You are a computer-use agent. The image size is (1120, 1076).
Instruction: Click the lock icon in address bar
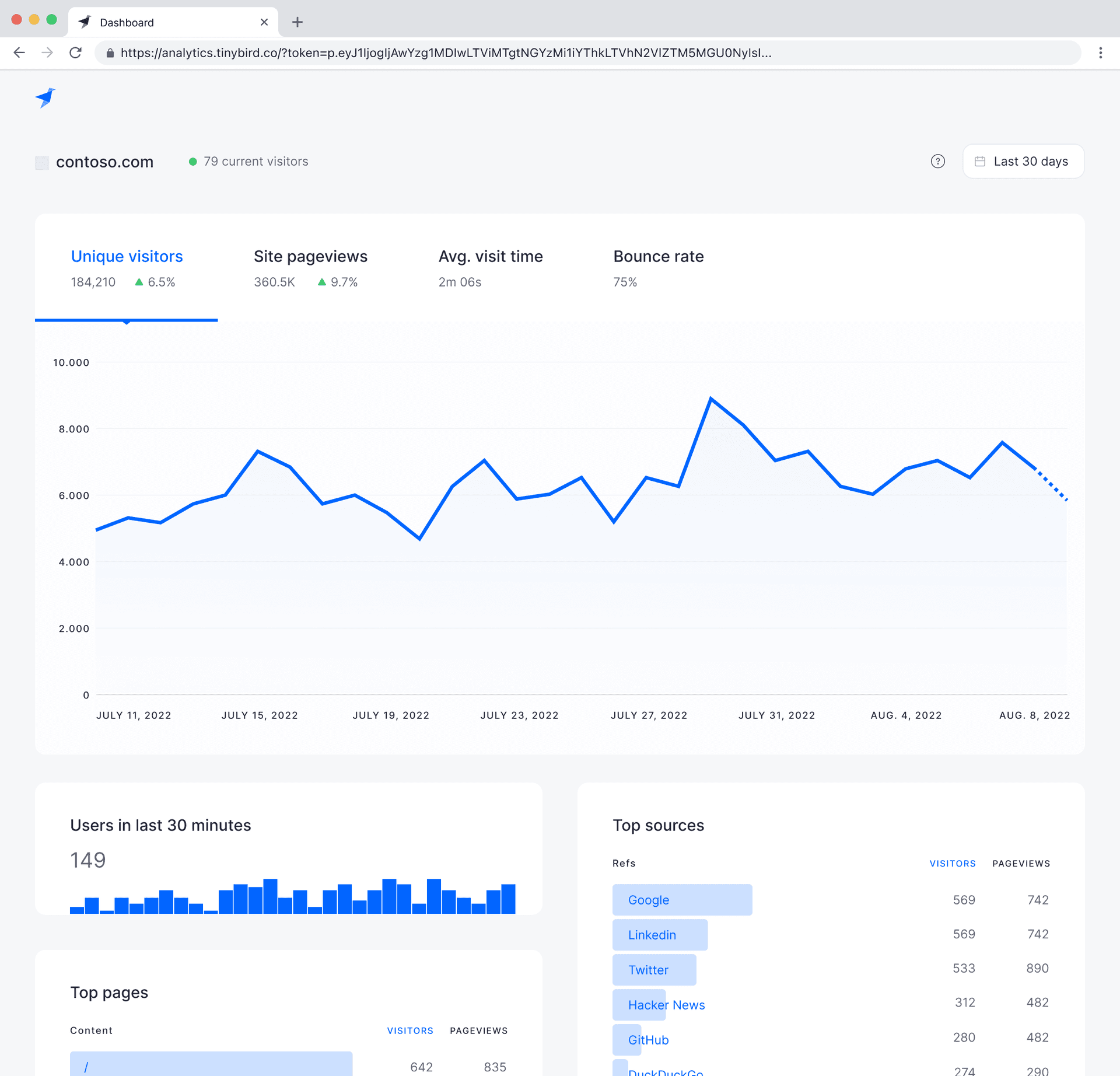point(110,53)
